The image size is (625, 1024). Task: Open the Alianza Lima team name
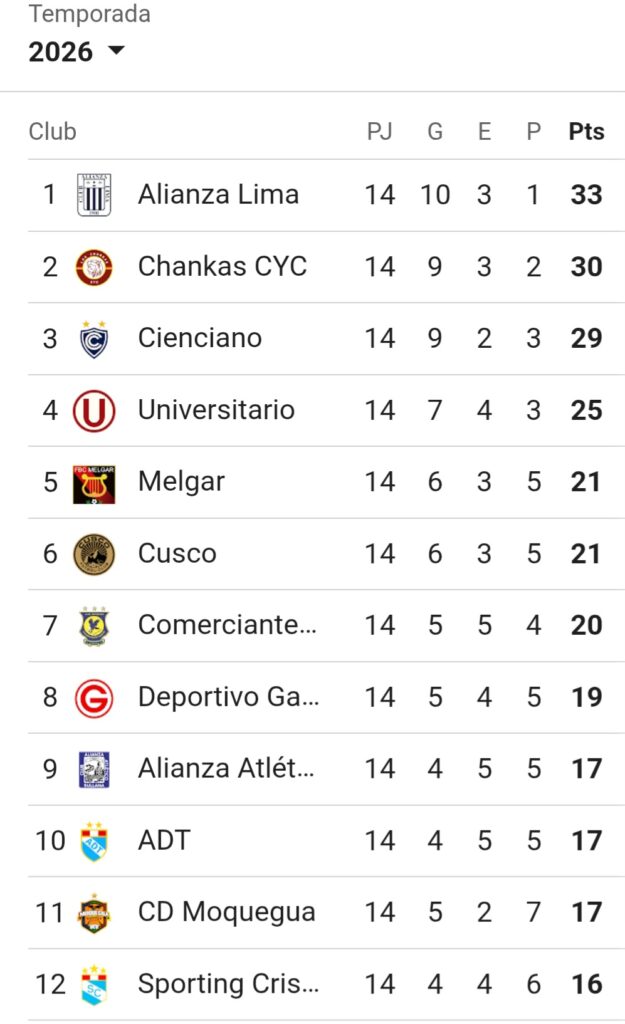[x=218, y=195]
